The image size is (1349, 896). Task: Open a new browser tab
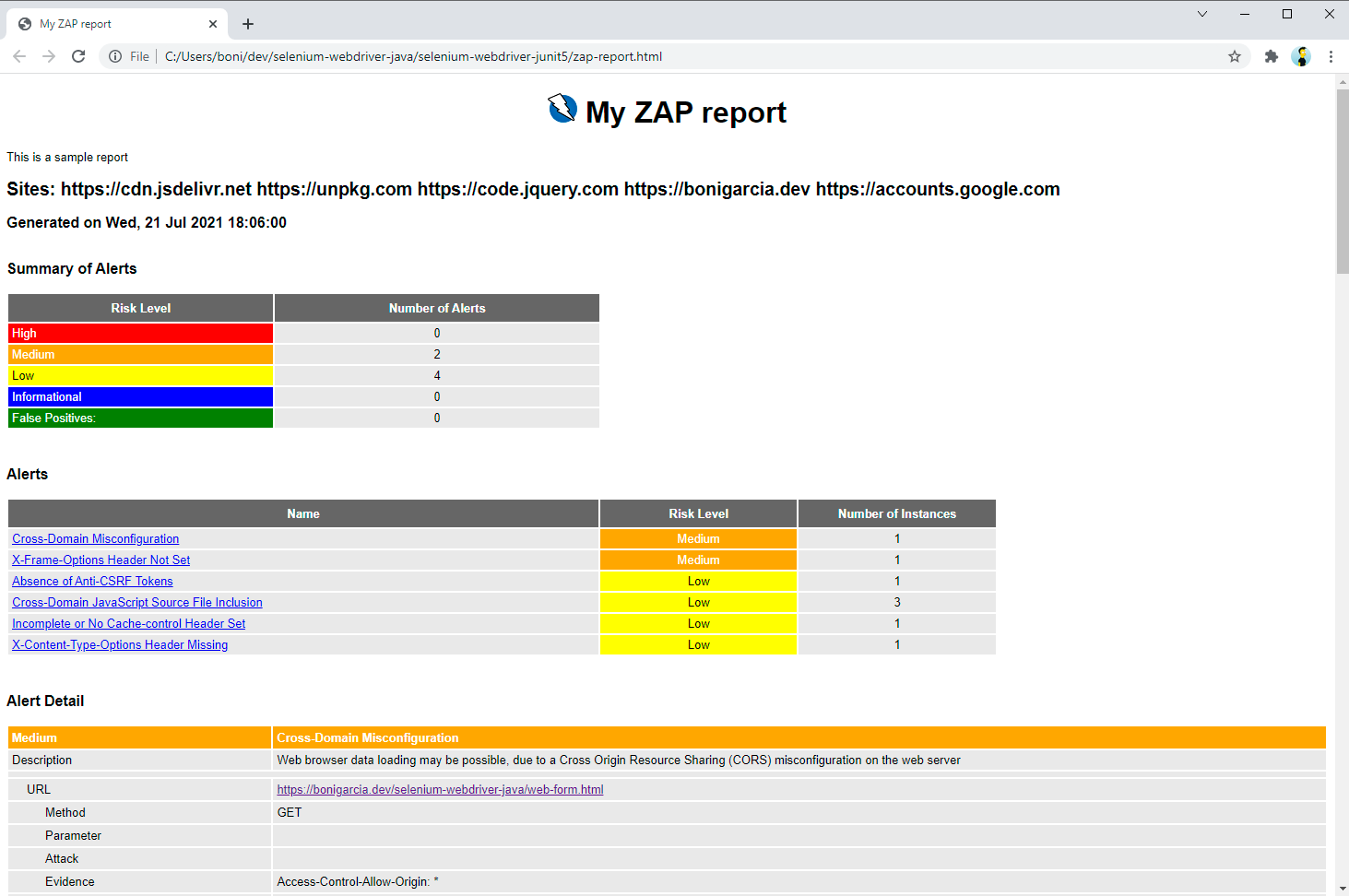(x=248, y=24)
